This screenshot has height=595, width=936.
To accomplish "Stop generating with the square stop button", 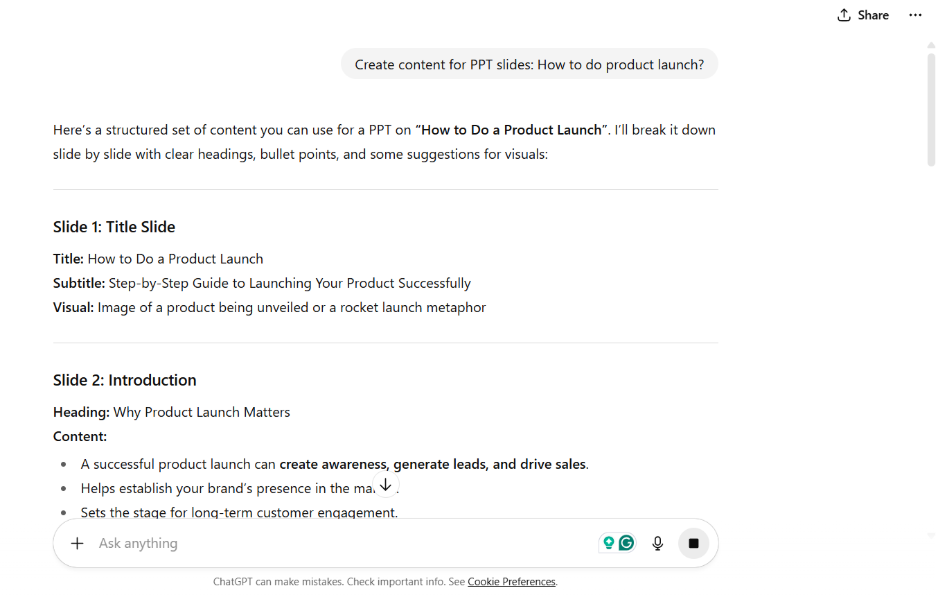I will pyautogui.click(x=693, y=543).
